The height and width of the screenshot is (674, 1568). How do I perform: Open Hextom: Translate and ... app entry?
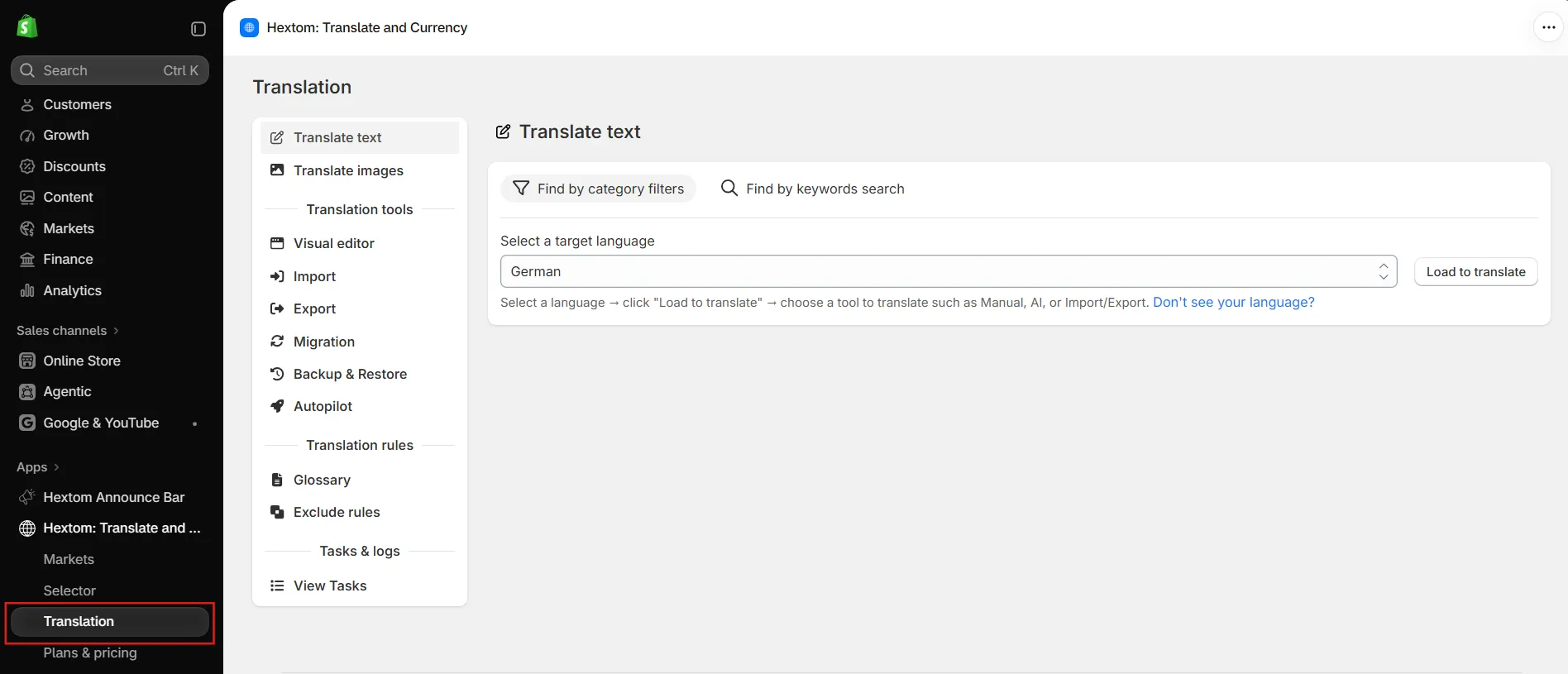pos(110,528)
